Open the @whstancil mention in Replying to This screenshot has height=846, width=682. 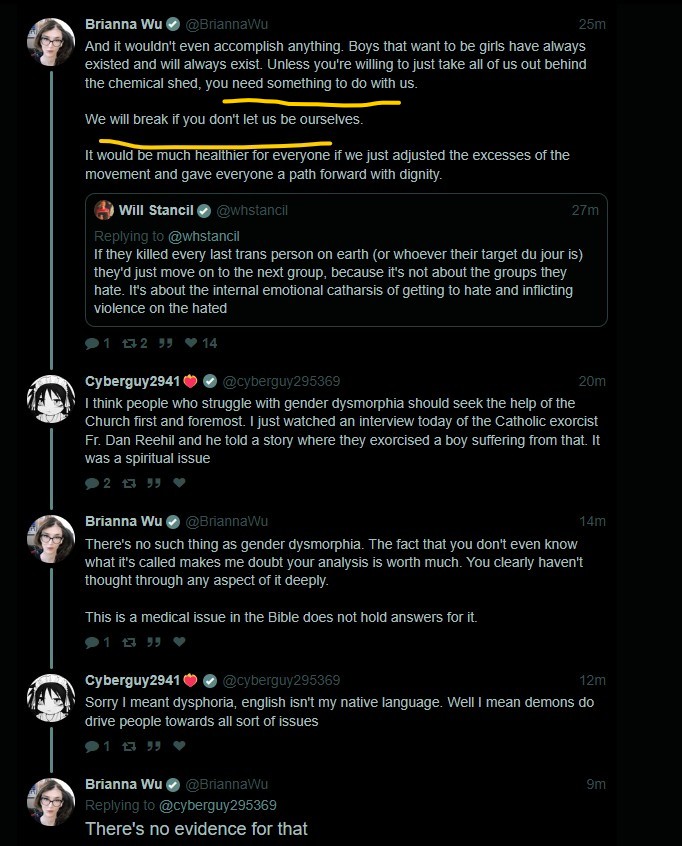(x=203, y=236)
